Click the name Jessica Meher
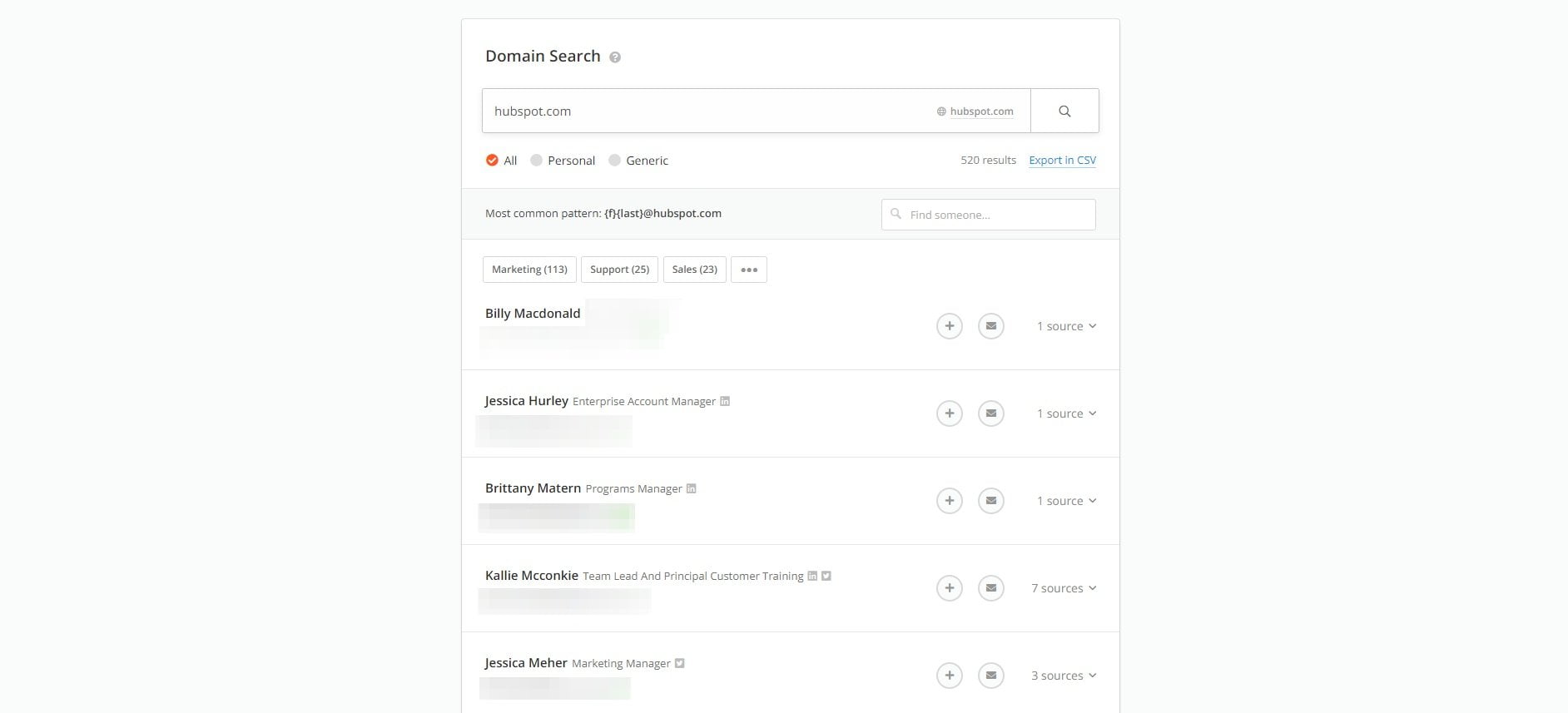 (526, 663)
